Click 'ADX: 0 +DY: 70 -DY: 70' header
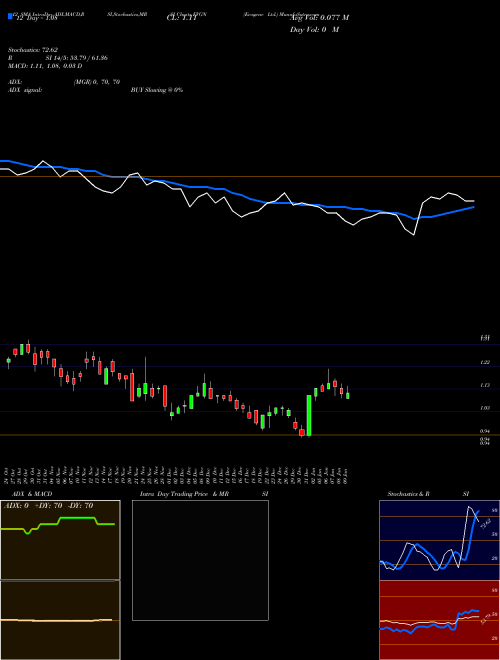The width and height of the screenshot is (500, 660). pos(48,506)
